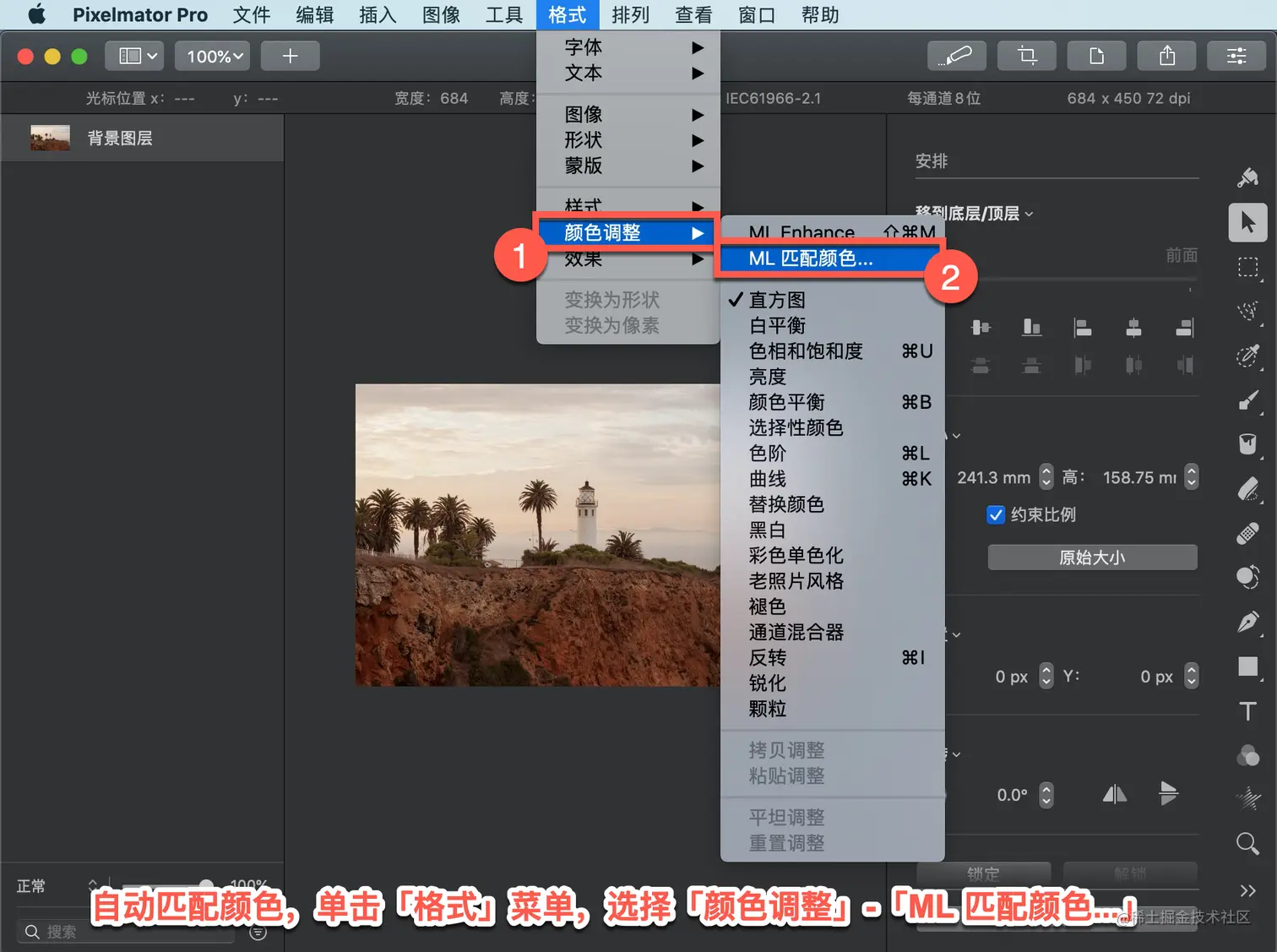1277x952 pixels.
Task: Select the Paint Bucket fill tool
Action: (1247, 444)
